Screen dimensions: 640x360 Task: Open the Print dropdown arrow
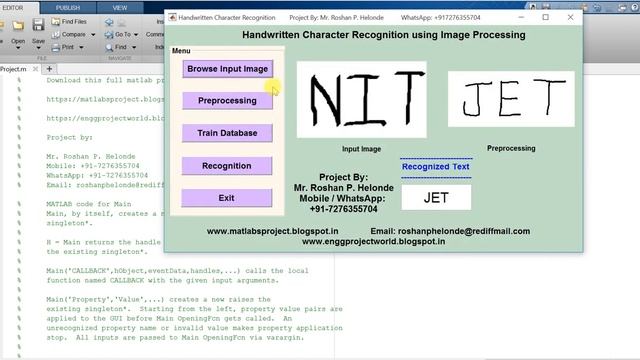tap(81, 47)
